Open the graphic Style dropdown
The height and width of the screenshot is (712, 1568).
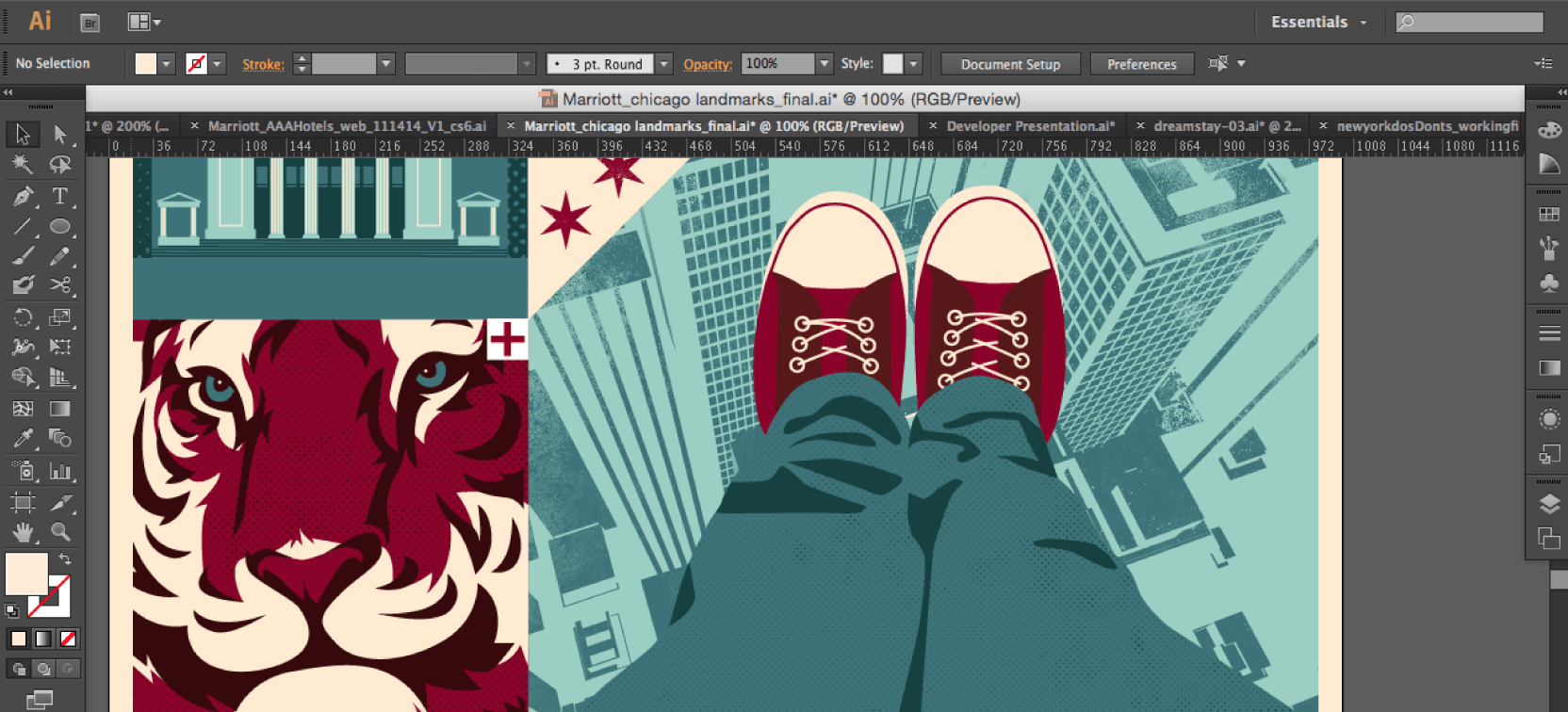(913, 64)
